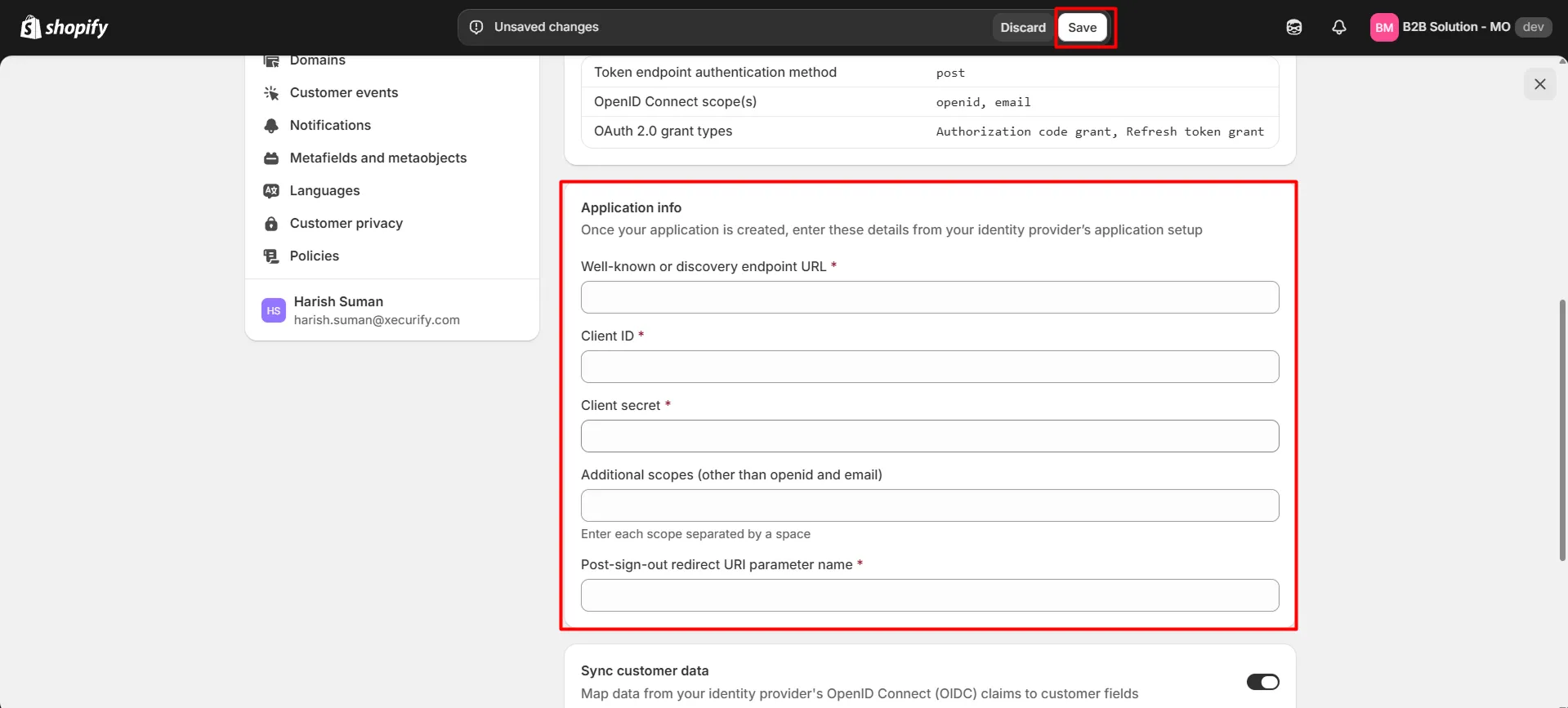Open the BM store avatar menu

click(x=1384, y=27)
